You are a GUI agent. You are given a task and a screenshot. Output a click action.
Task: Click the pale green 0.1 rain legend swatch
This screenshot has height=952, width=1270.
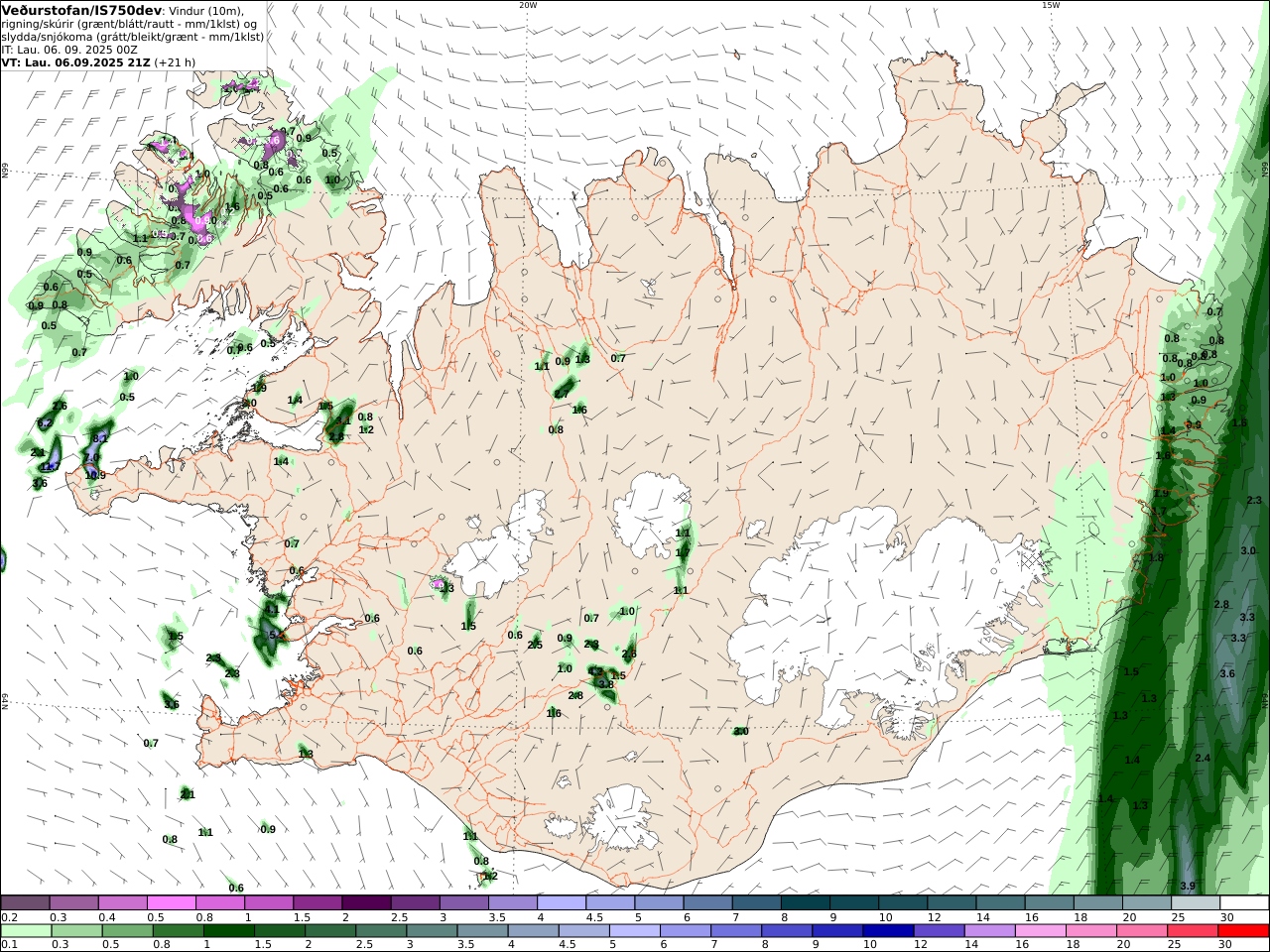(25, 931)
